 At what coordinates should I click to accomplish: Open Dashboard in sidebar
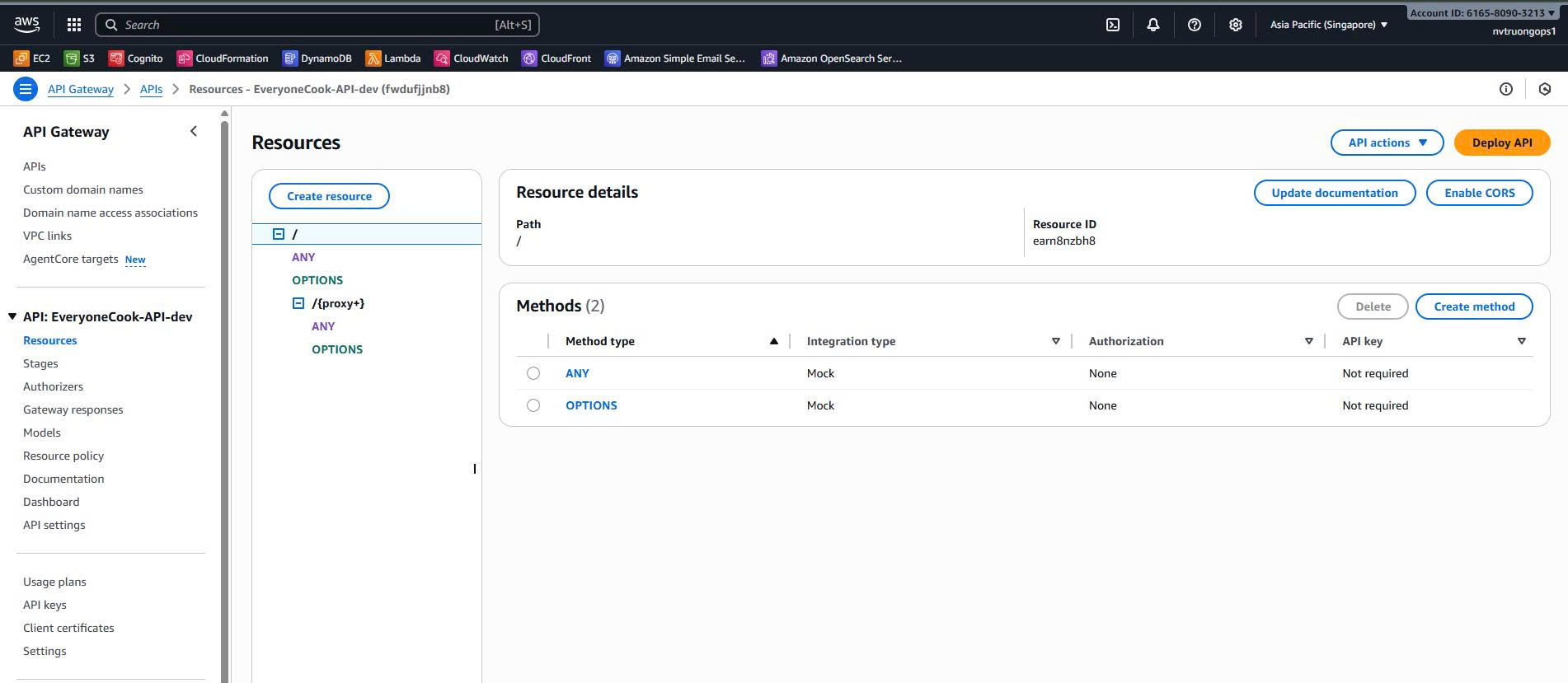[x=51, y=502]
